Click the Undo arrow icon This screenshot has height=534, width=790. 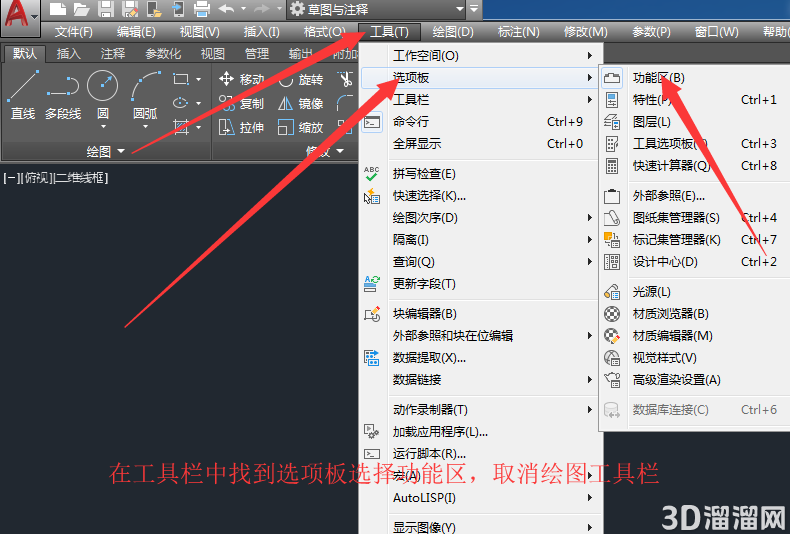(x=226, y=9)
